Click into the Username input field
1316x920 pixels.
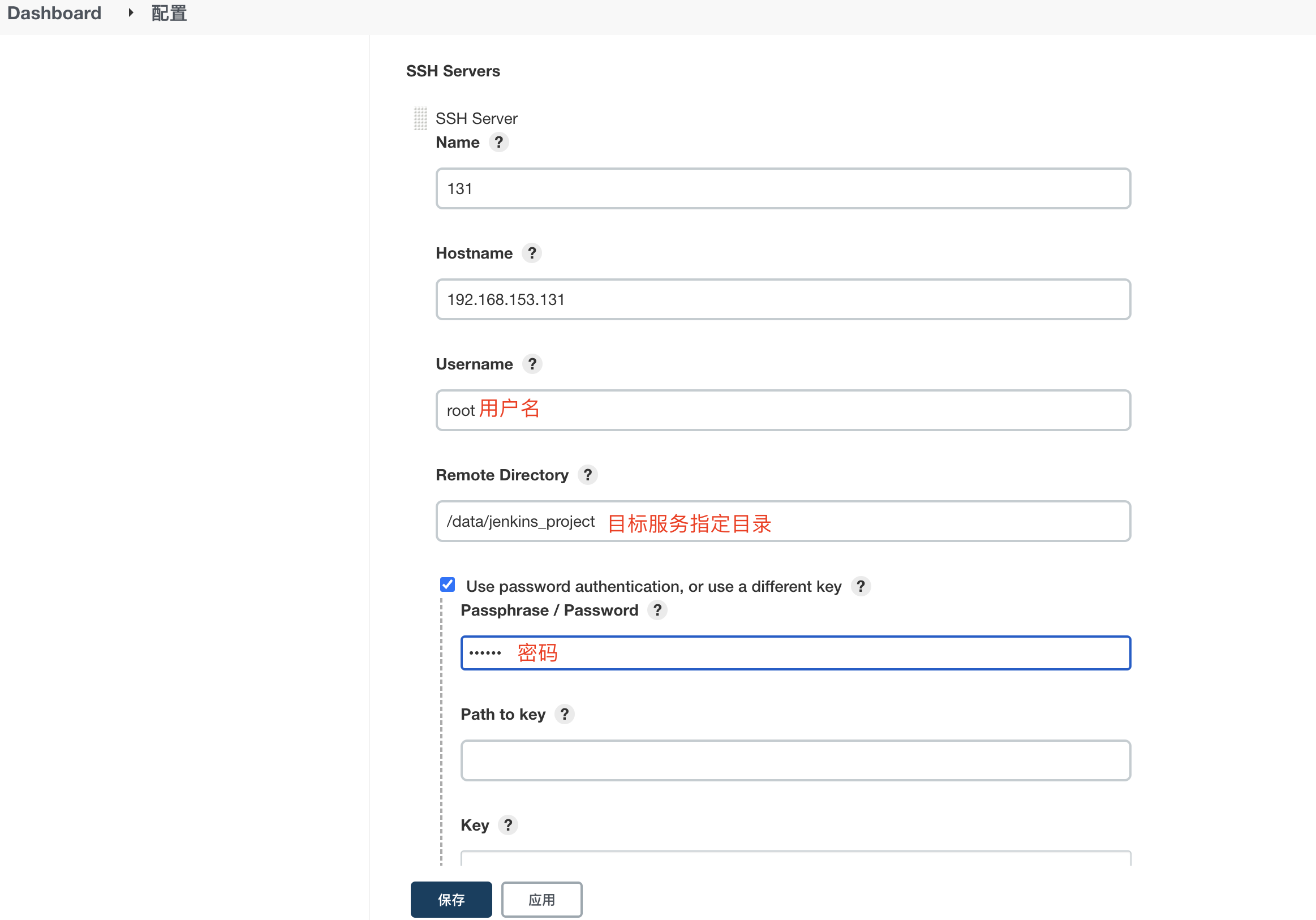782,410
